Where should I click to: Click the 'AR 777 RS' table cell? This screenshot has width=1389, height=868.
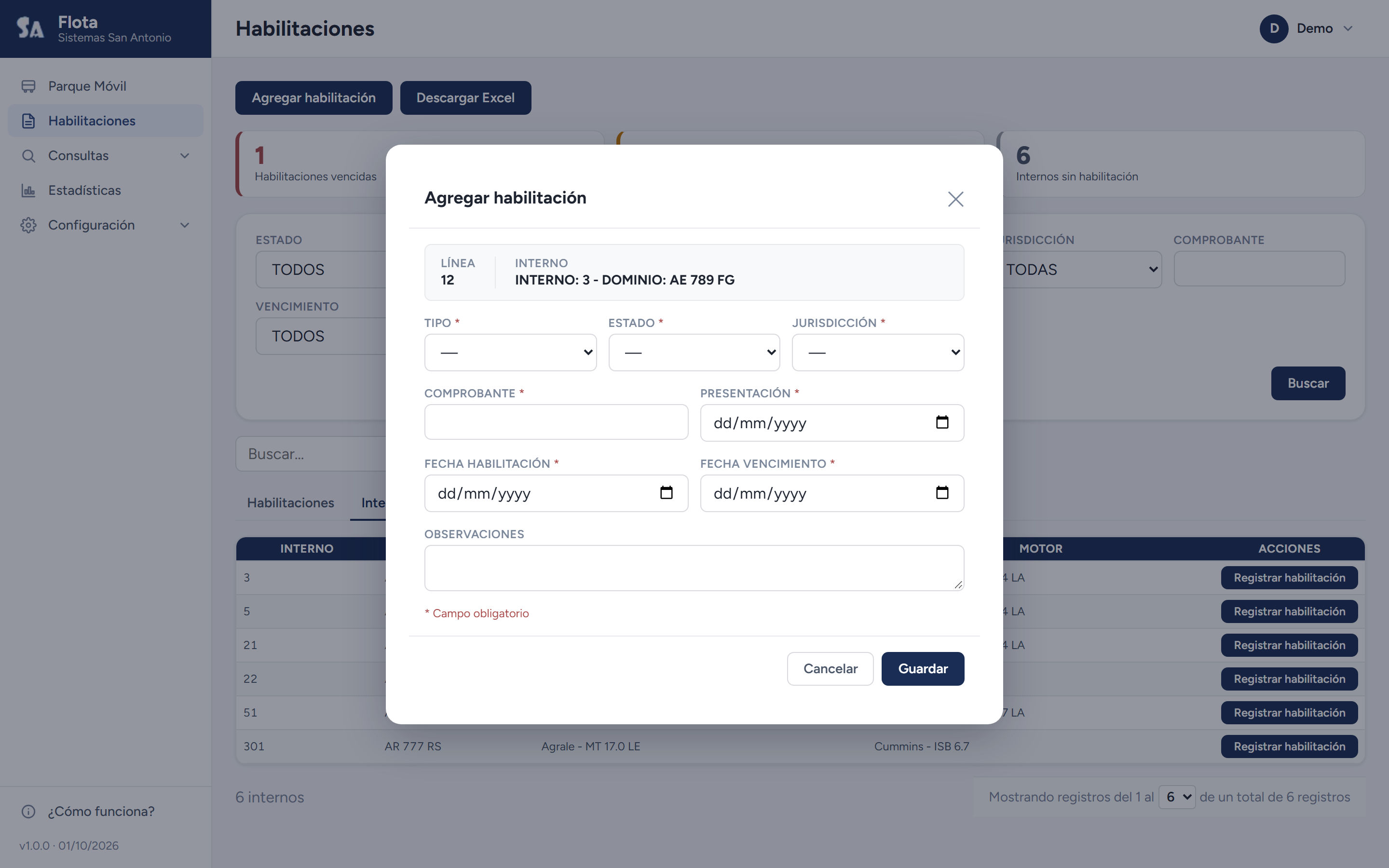coord(413,746)
